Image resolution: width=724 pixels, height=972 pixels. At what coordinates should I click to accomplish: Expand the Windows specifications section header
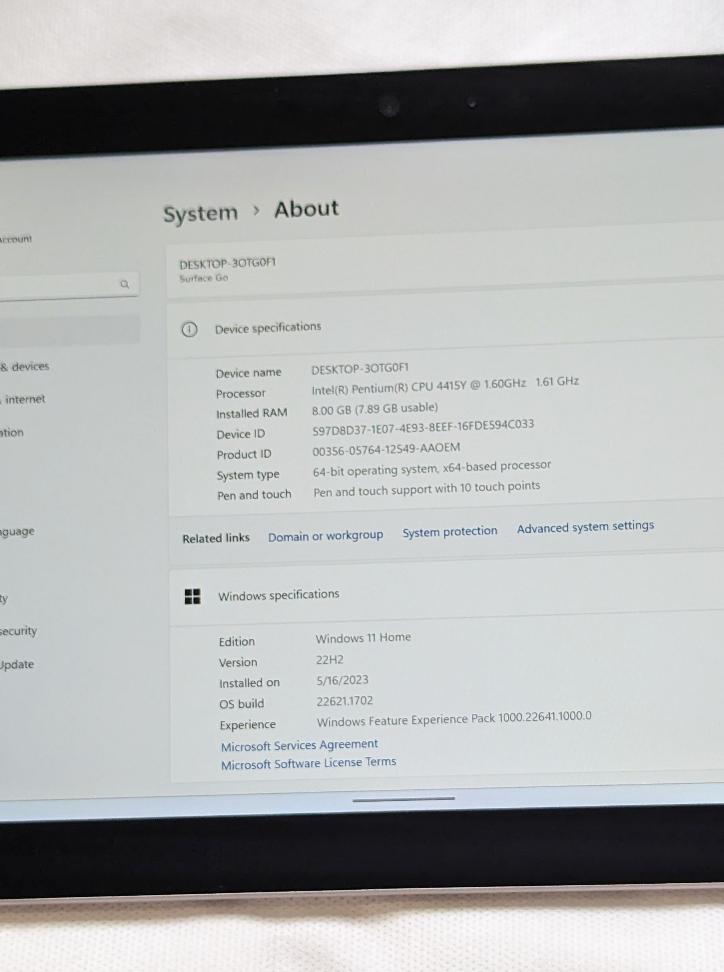(x=446, y=590)
